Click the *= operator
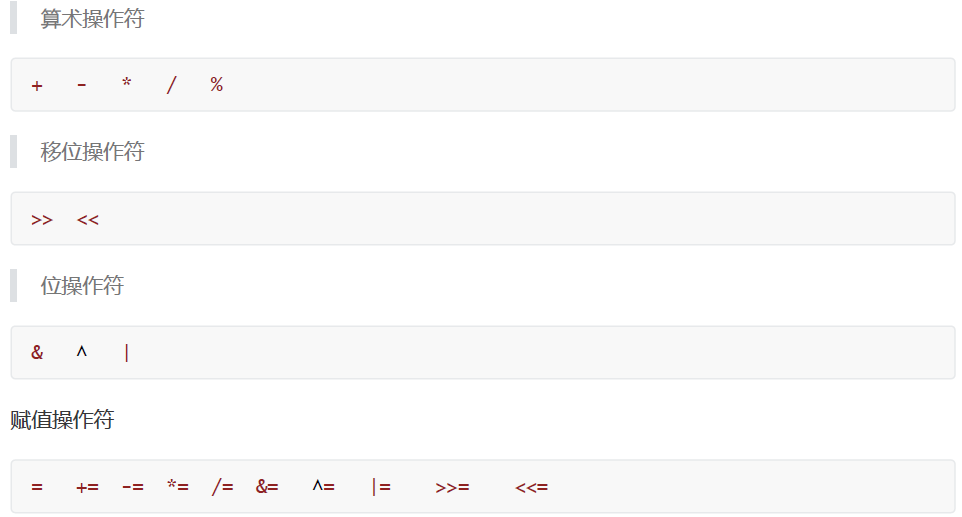Image resolution: width=962 pixels, height=517 pixels. coord(178,487)
